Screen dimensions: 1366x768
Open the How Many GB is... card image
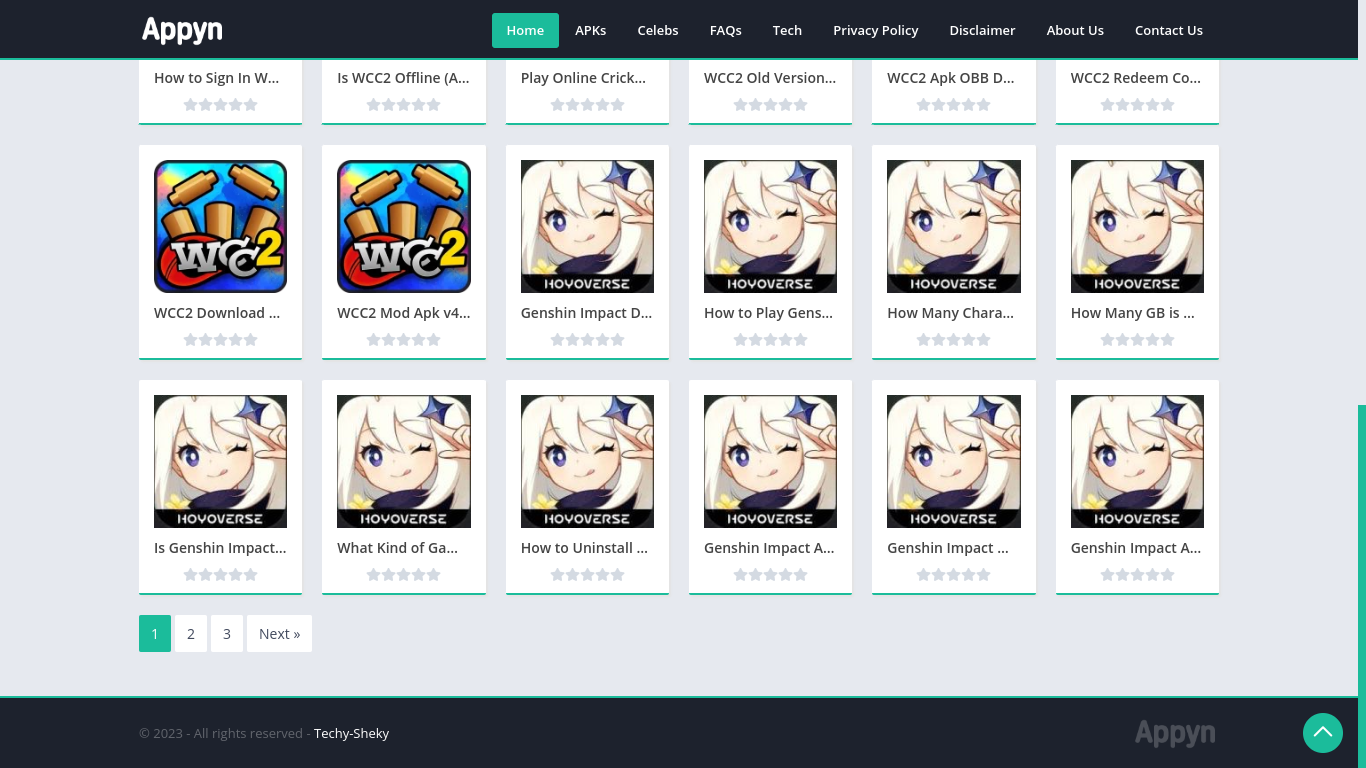1137,226
